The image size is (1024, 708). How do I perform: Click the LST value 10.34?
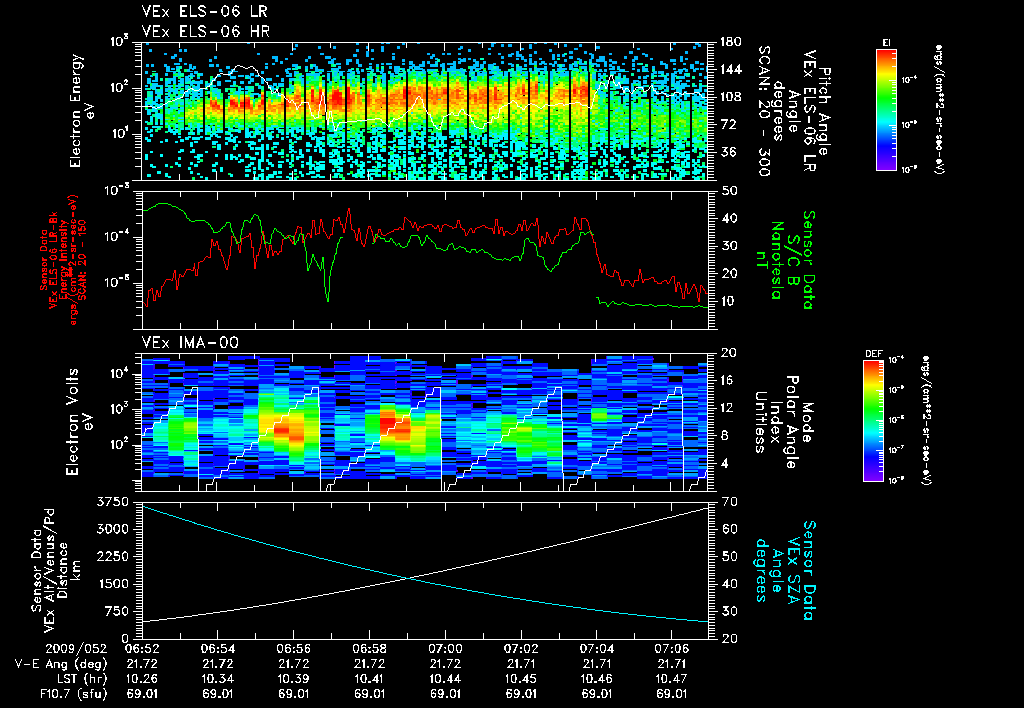(x=217, y=679)
